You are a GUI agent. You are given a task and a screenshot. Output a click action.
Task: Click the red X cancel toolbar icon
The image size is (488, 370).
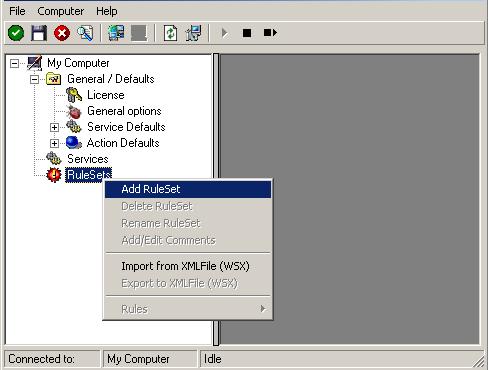[x=62, y=33]
